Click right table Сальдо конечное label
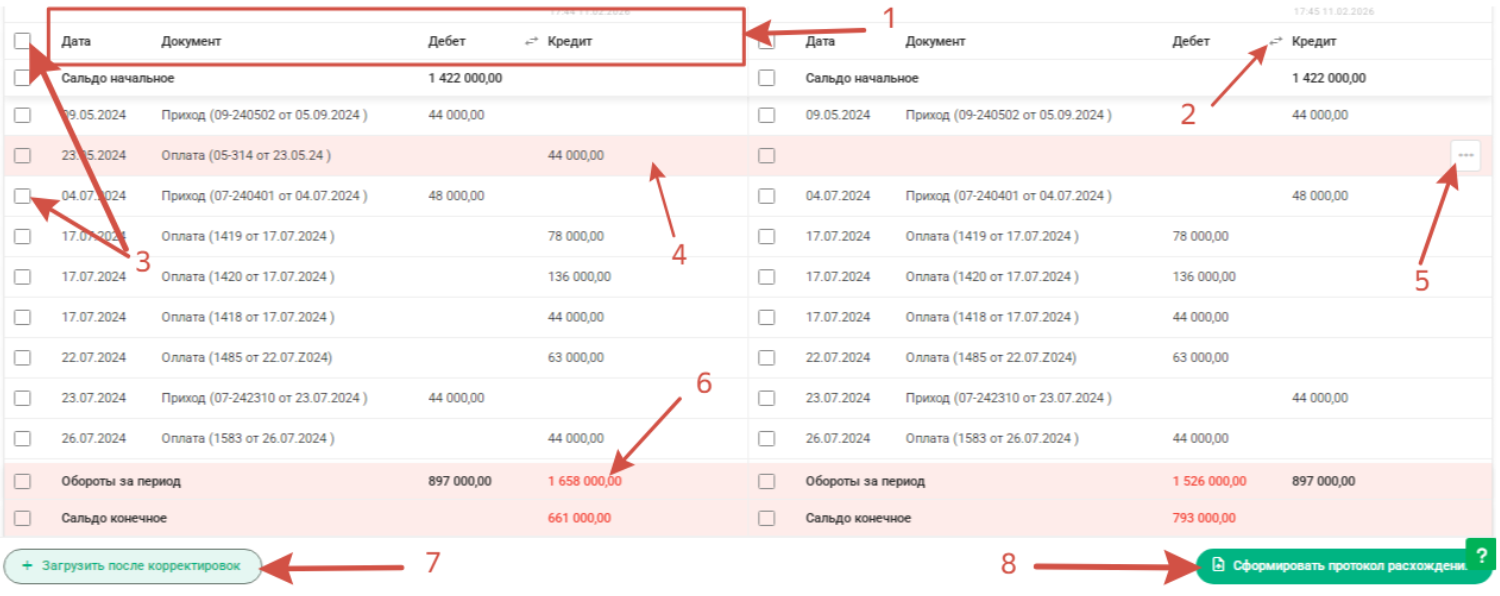The image size is (1500, 596). [x=858, y=518]
